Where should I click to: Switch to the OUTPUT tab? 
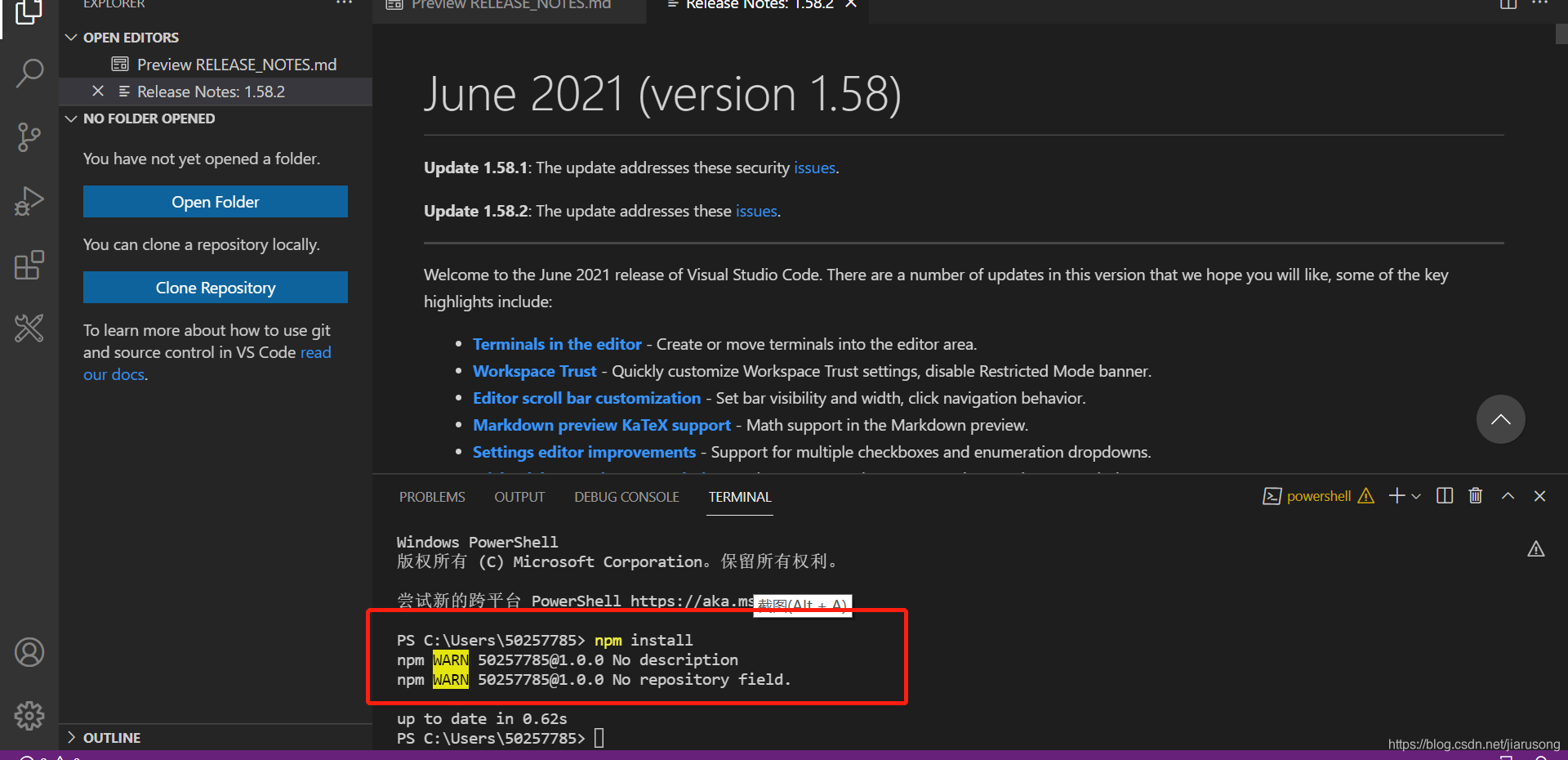519,497
